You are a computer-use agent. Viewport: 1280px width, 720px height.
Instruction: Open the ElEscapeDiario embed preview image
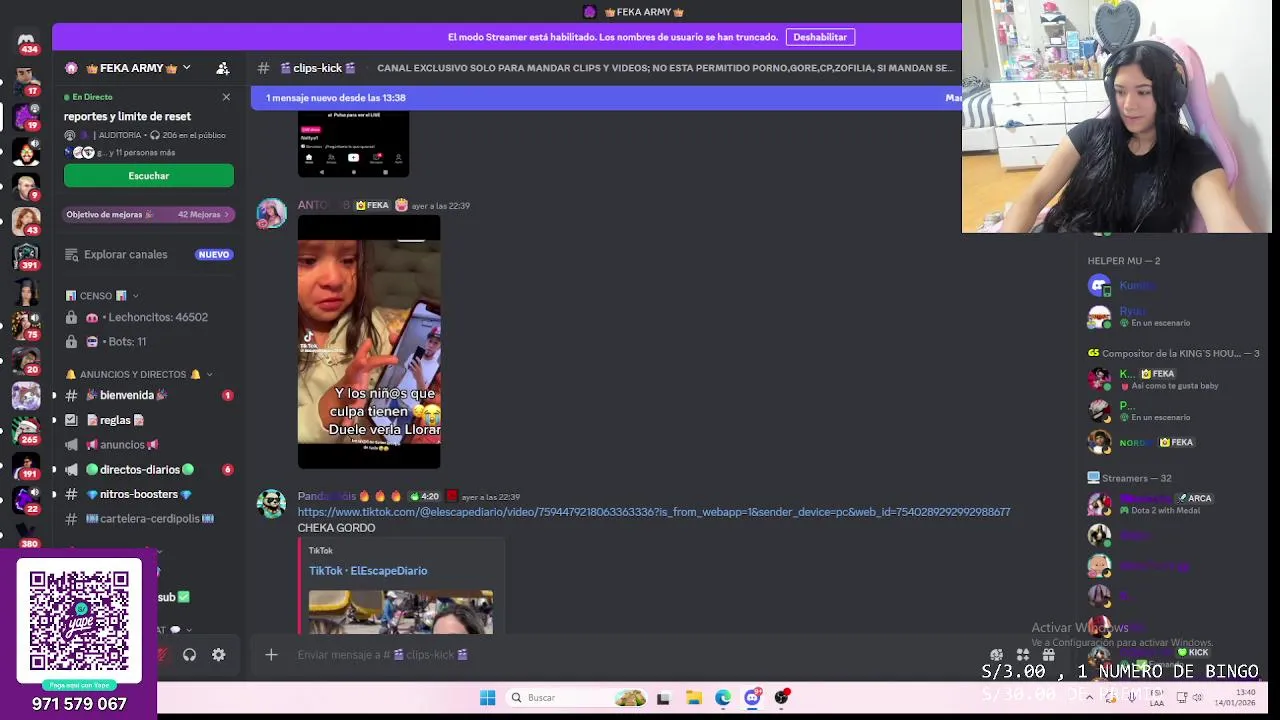401,612
